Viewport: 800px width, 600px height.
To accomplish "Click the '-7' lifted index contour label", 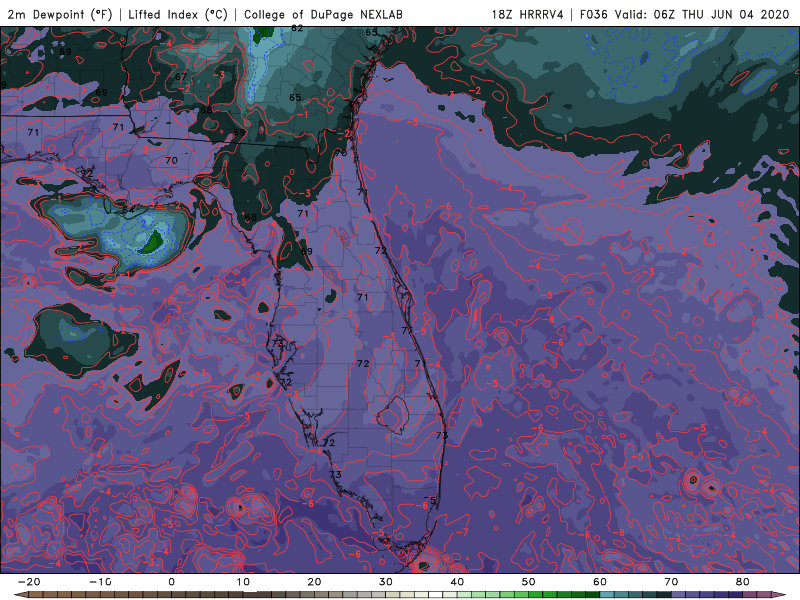I will click(462, 532).
